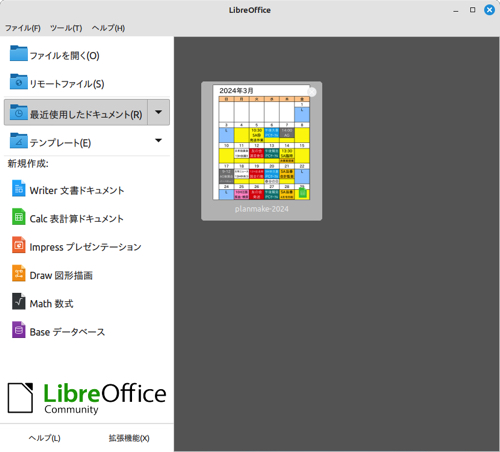
Task: Open the planmake-2024 calendar thumbnail
Action: (x=261, y=142)
